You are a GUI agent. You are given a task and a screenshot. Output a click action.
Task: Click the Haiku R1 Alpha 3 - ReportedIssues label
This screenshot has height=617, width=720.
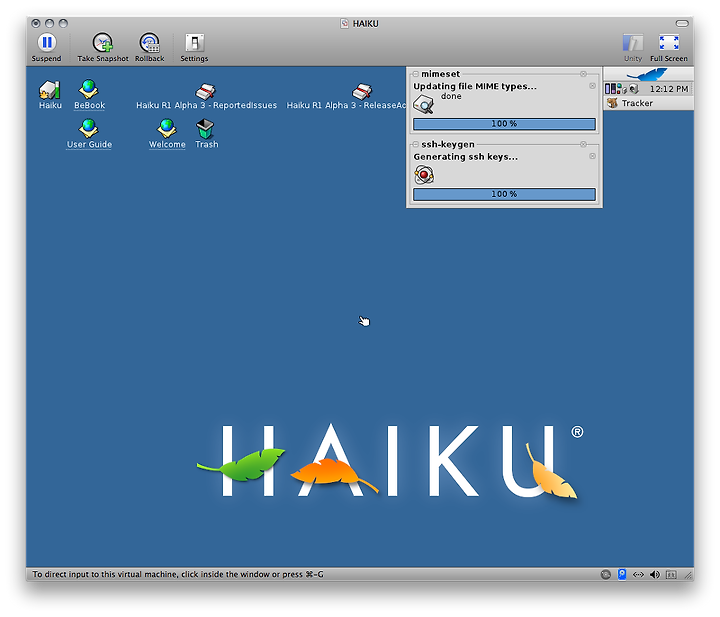[206, 106]
